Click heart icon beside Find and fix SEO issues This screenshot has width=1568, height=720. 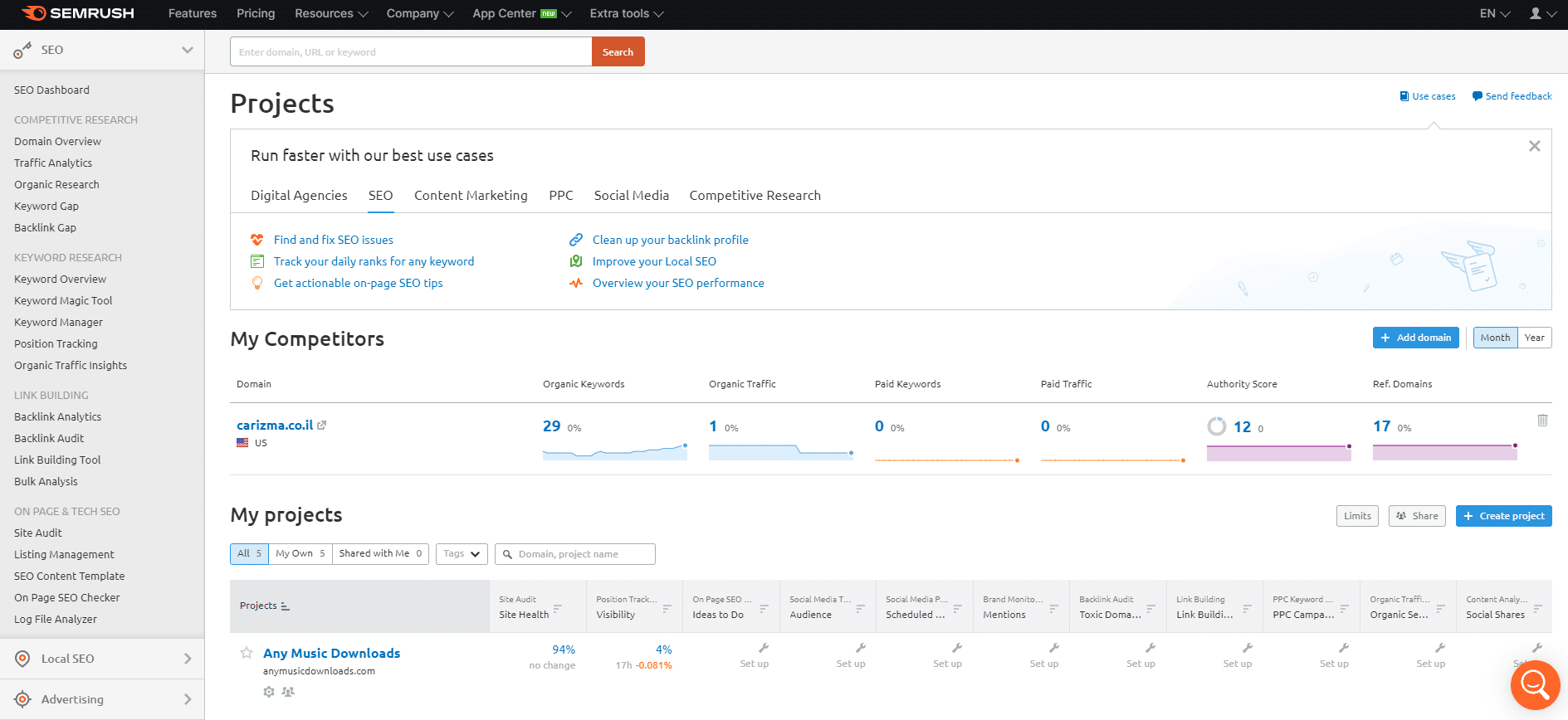pyautogui.click(x=257, y=240)
